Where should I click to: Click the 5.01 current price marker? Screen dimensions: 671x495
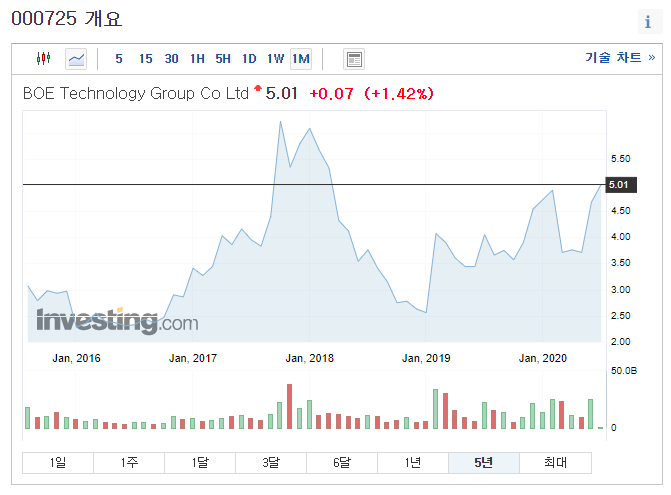click(x=621, y=185)
